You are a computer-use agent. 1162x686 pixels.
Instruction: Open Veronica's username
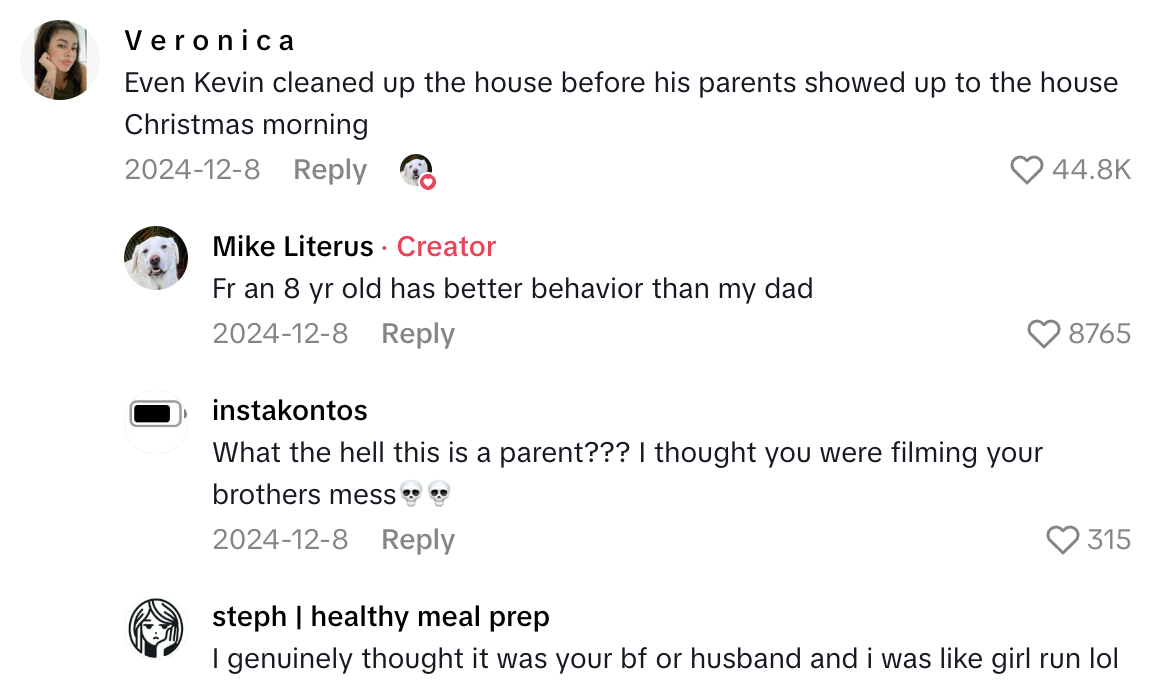pyautogui.click(x=209, y=40)
